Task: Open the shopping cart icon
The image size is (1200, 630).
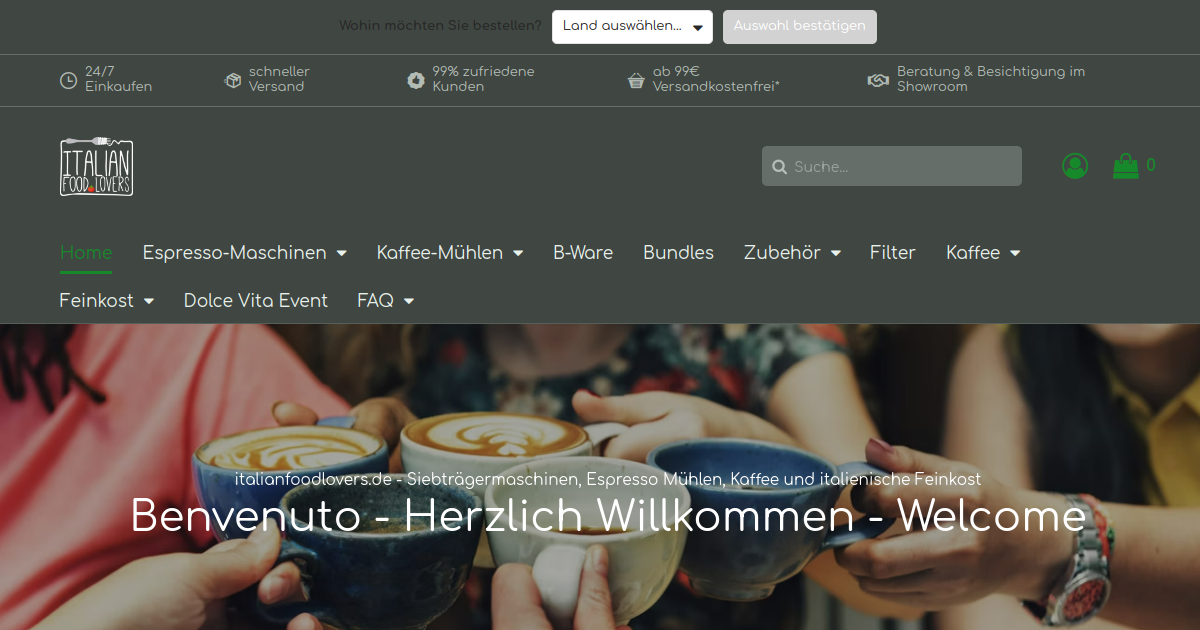Action: (x=1126, y=166)
